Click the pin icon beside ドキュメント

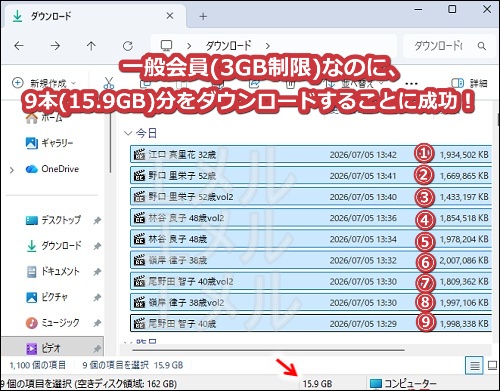coord(97,272)
